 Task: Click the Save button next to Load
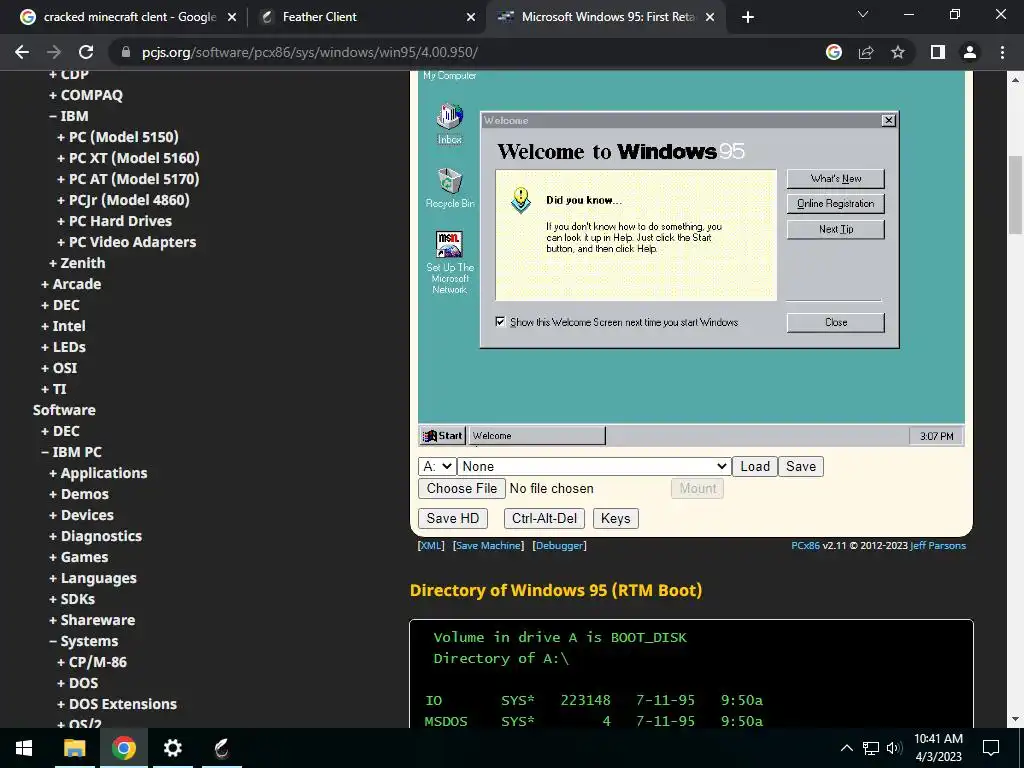point(801,466)
